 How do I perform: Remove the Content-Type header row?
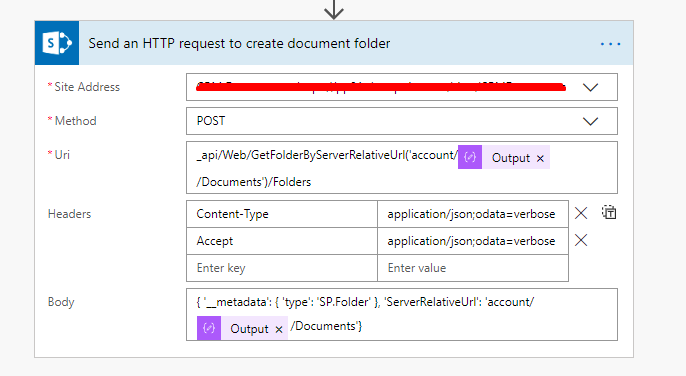click(581, 213)
